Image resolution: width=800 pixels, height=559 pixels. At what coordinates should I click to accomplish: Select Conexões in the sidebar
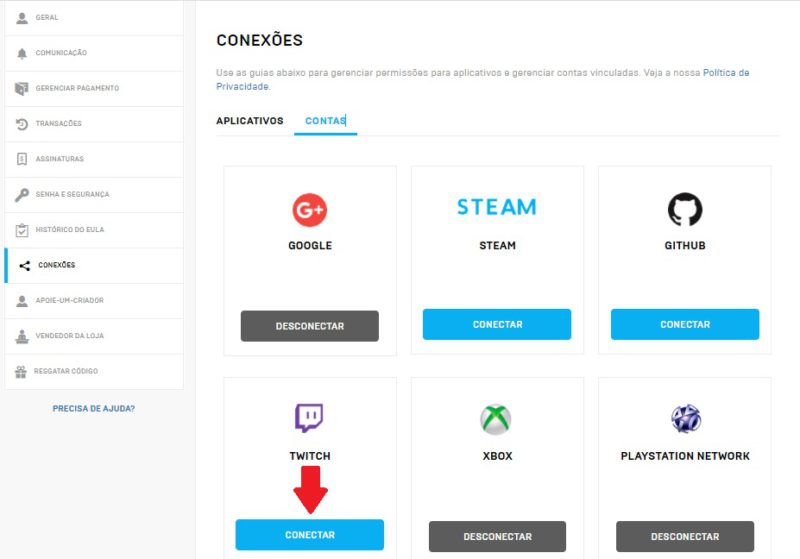[x=94, y=265]
